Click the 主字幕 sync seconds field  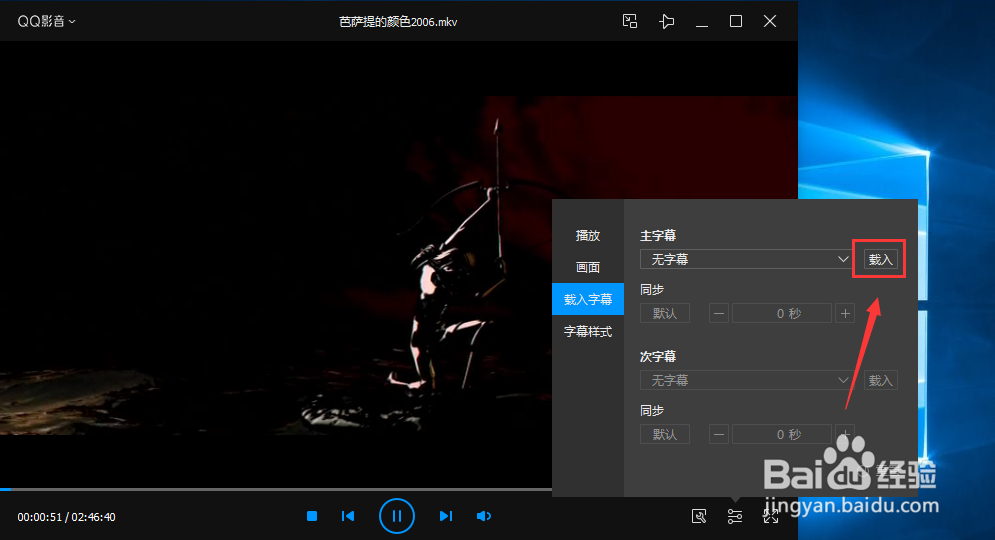(782, 313)
